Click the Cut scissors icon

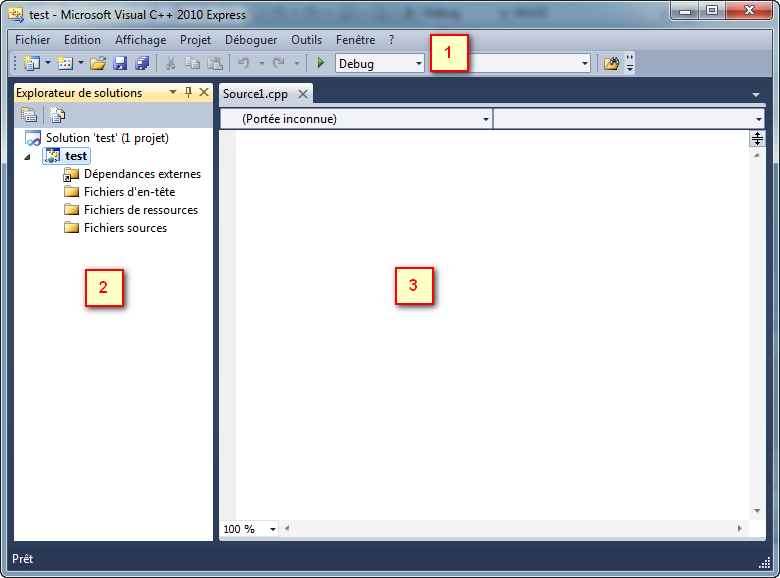coord(170,63)
